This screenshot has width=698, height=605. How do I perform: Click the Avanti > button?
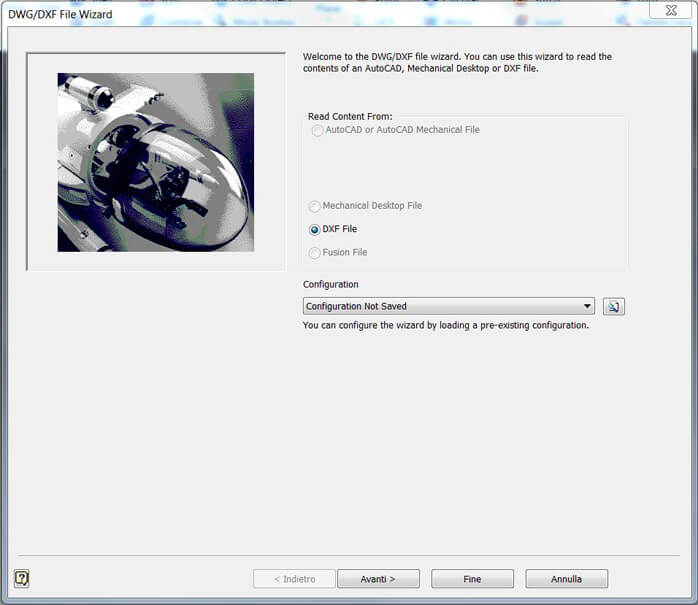point(378,579)
